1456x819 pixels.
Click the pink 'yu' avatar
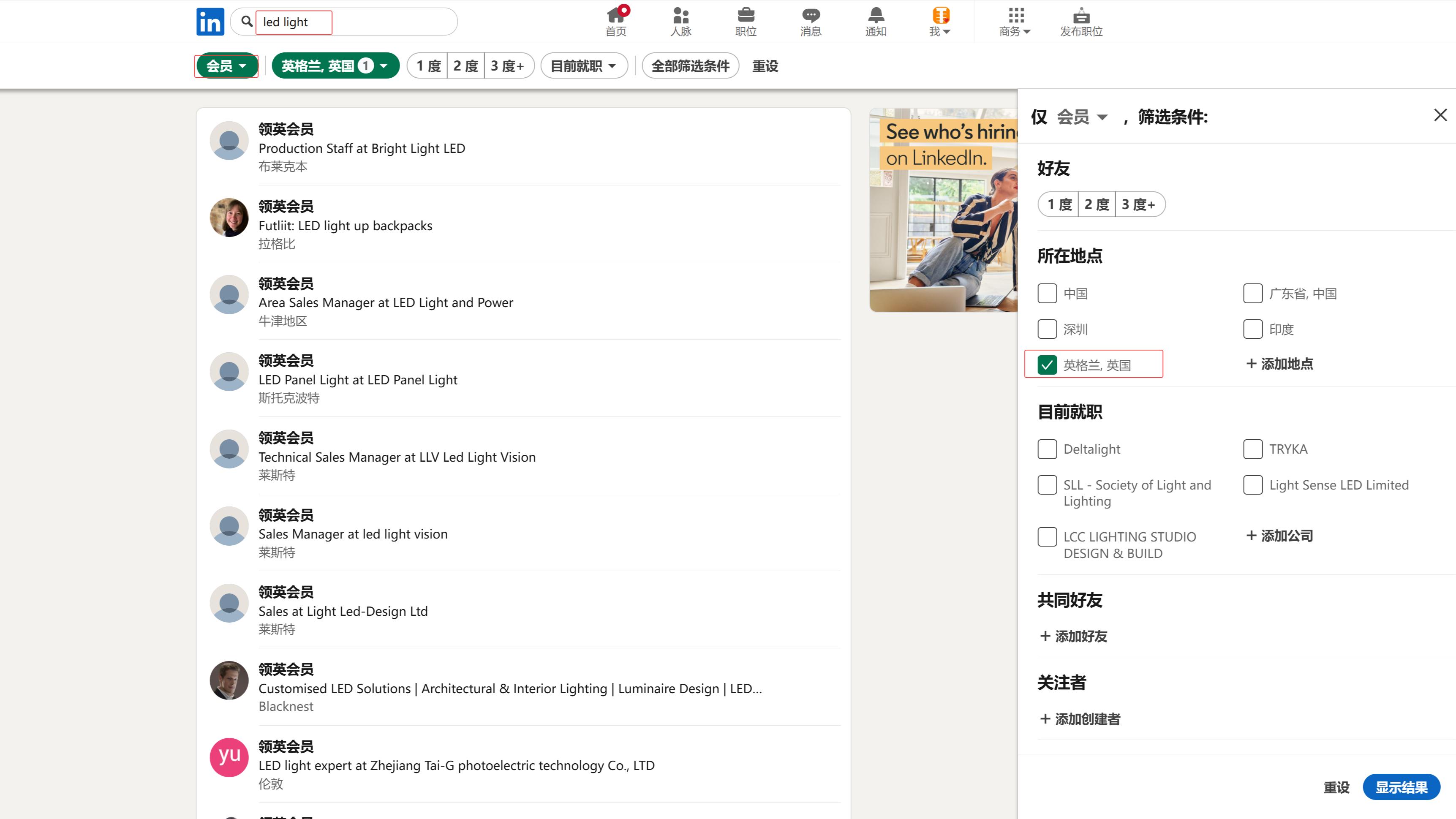(x=229, y=757)
